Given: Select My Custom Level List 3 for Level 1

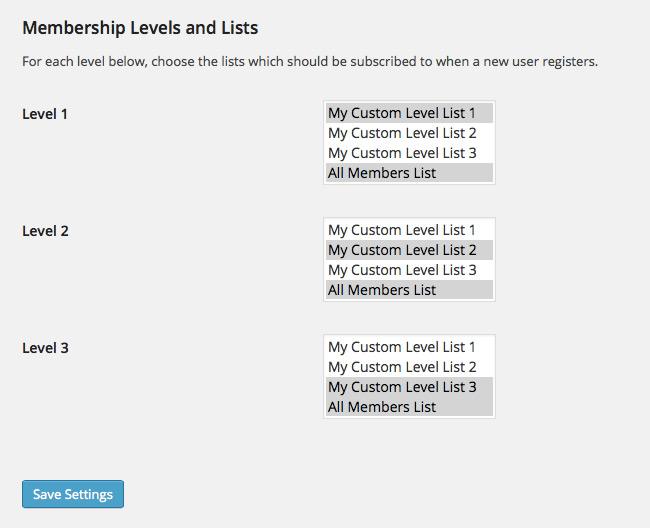Looking at the screenshot, I should (x=409, y=153).
